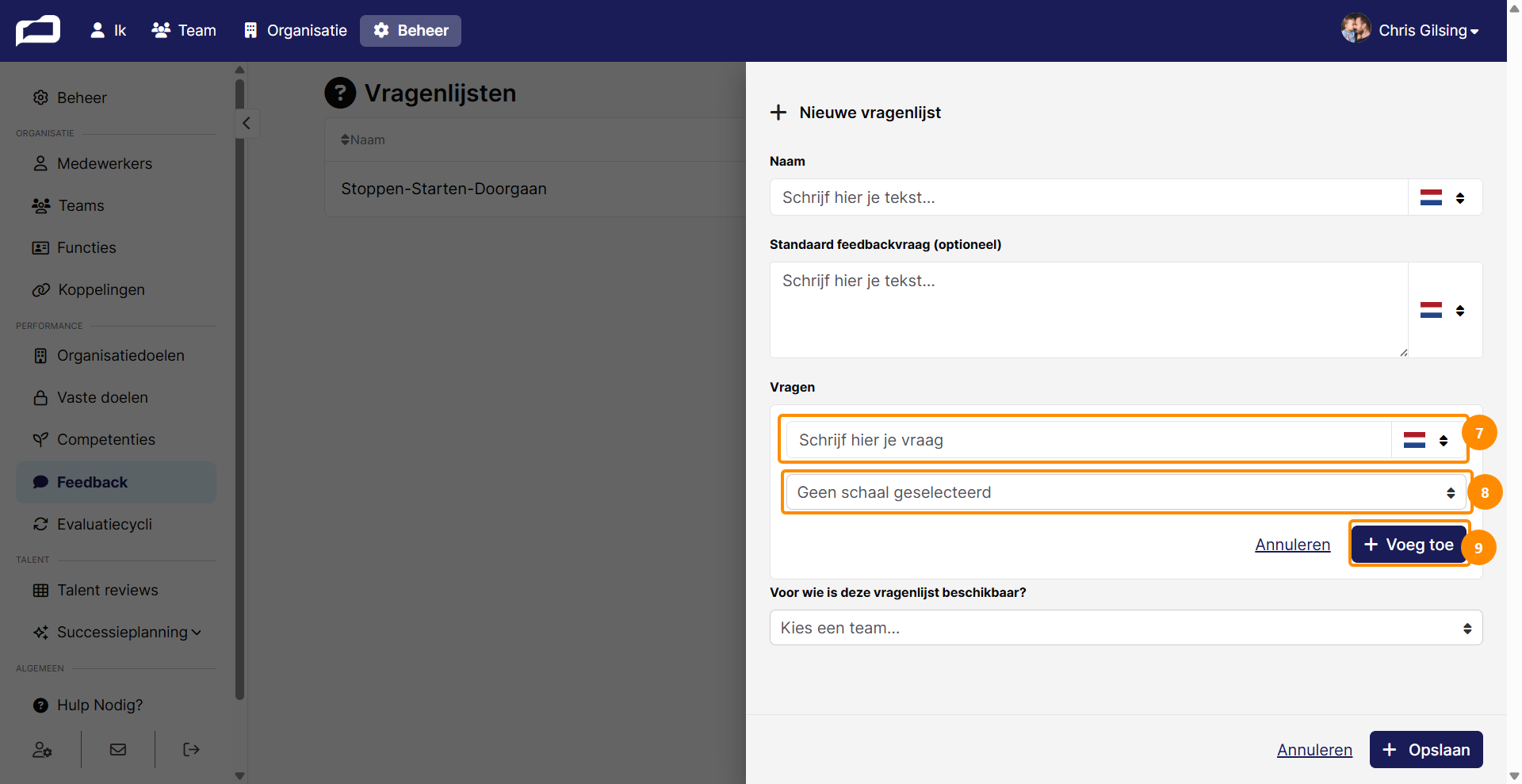The width and height of the screenshot is (1522, 784).
Task: Change language flag for question field
Action: coord(1427,440)
